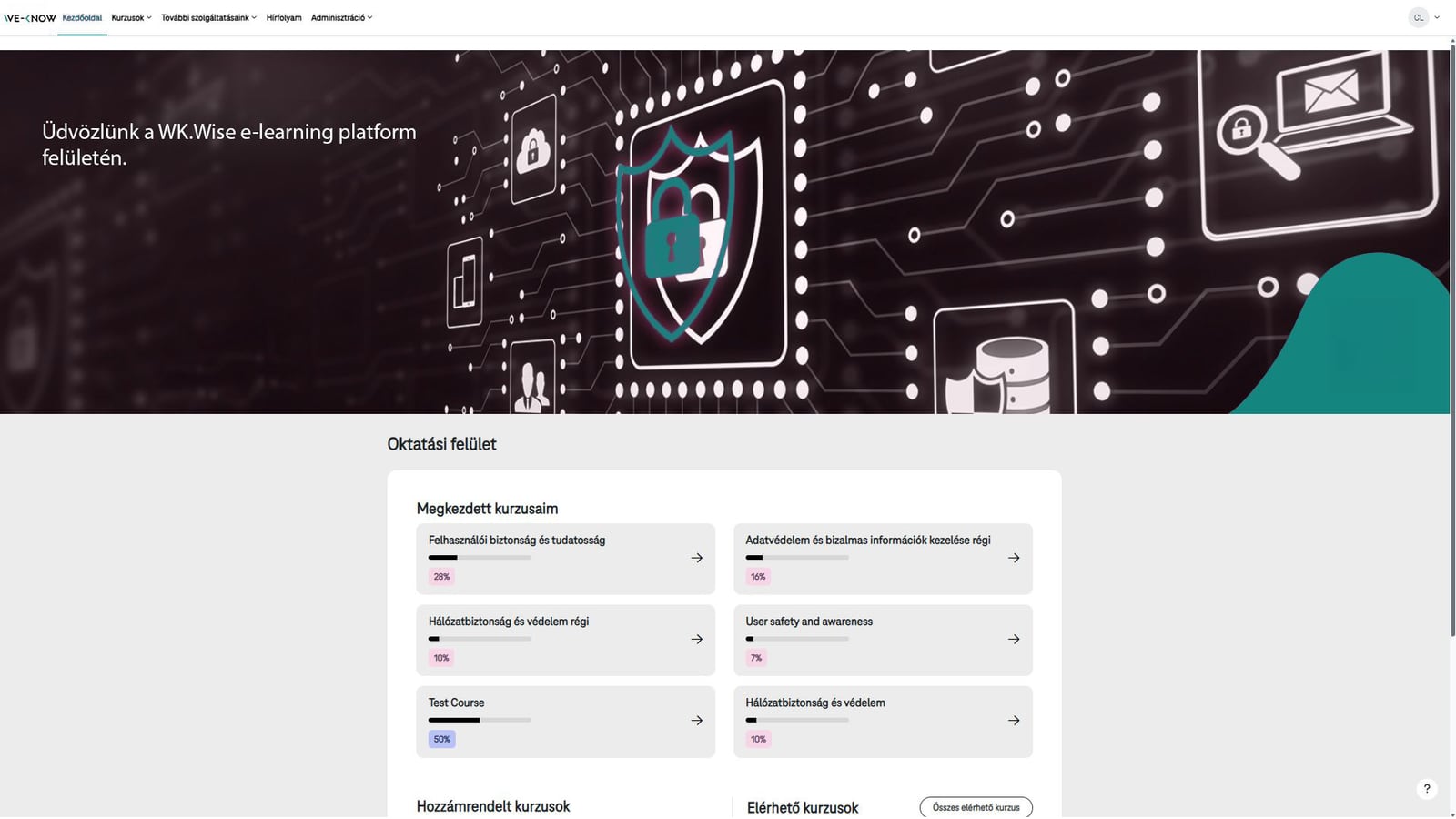
Task: Click the Elérhető kurzusok heading
Action: [x=803, y=808]
